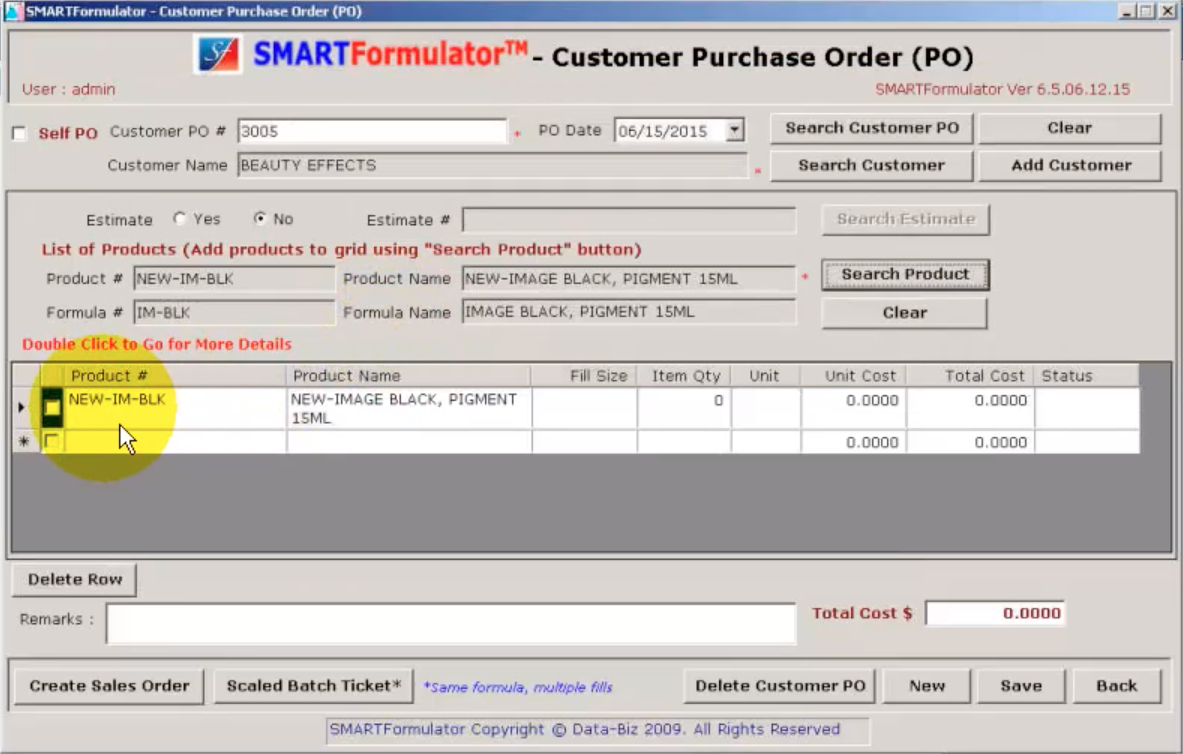Click the New button
The image size is (1183, 754).
(x=926, y=686)
